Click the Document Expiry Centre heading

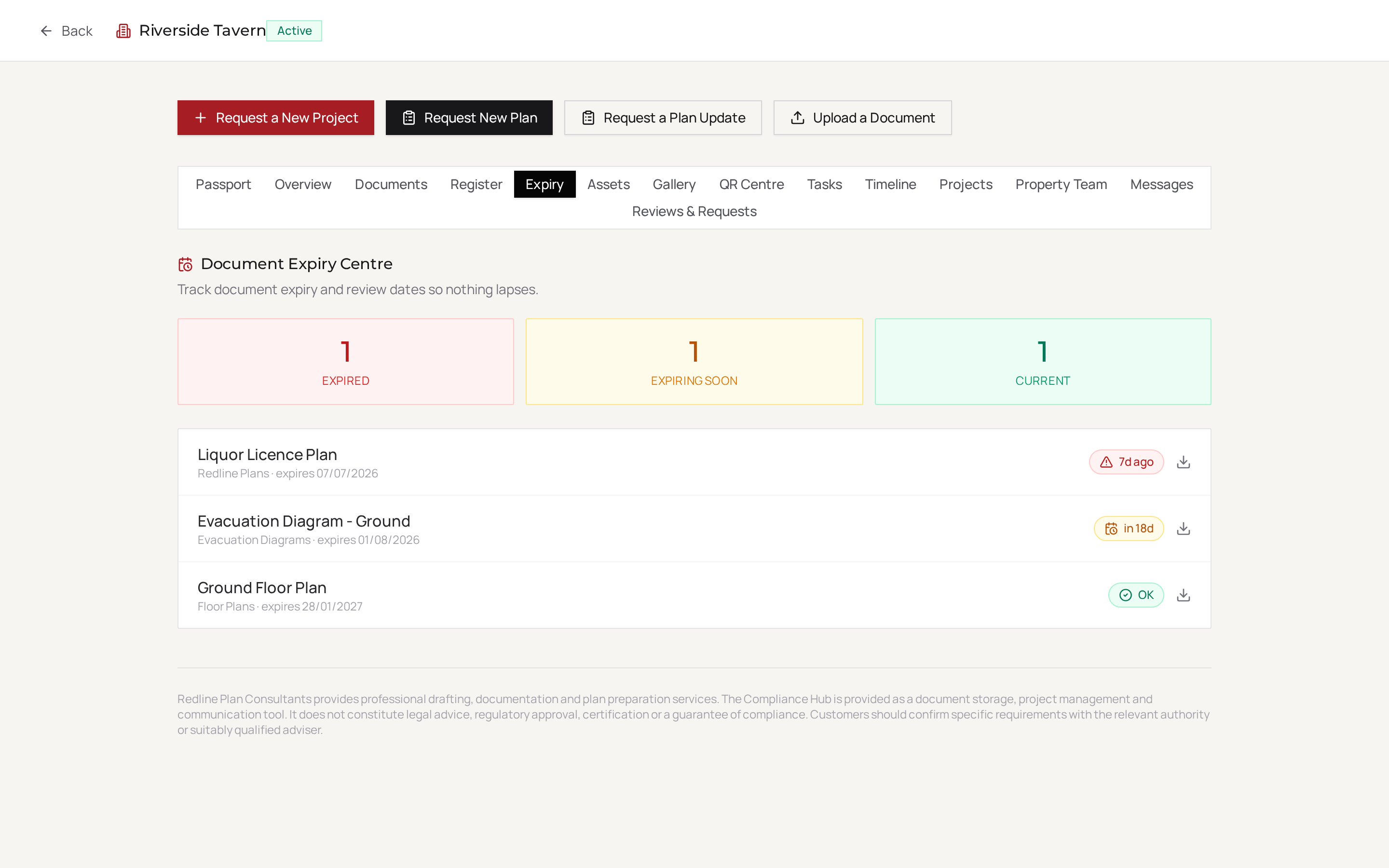297,264
